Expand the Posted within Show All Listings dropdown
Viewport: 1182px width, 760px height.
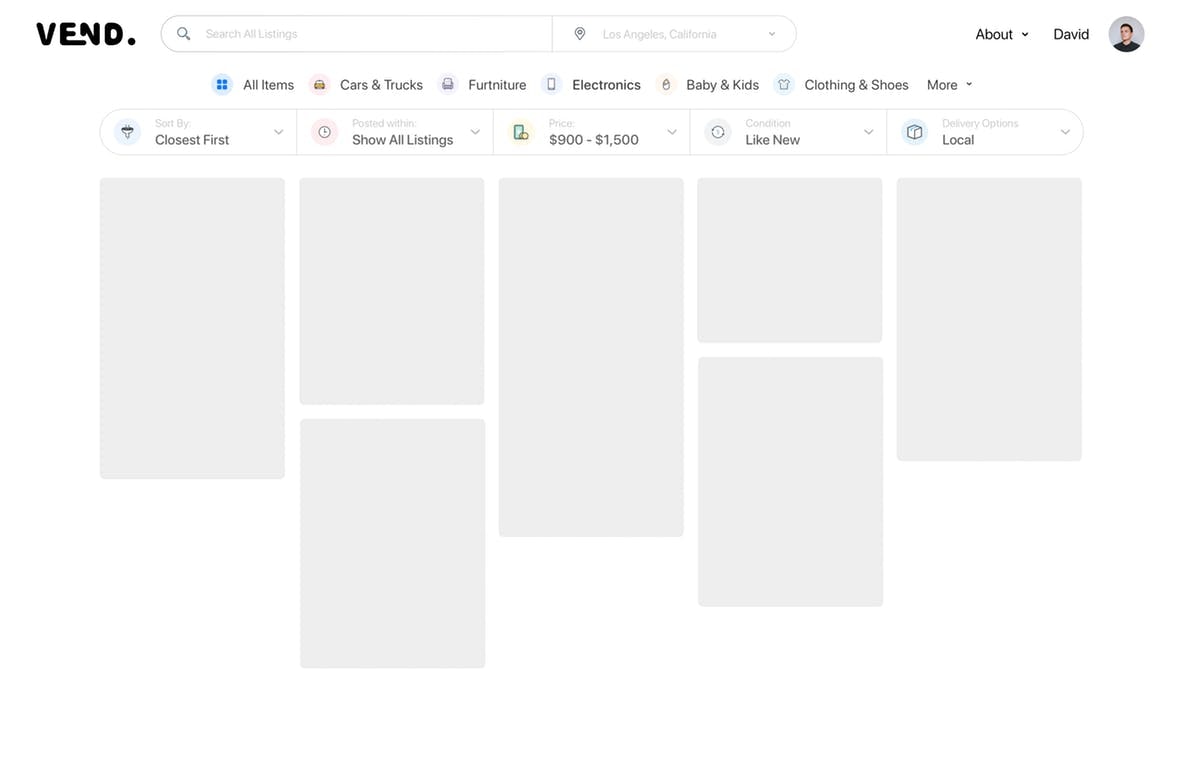point(395,132)
